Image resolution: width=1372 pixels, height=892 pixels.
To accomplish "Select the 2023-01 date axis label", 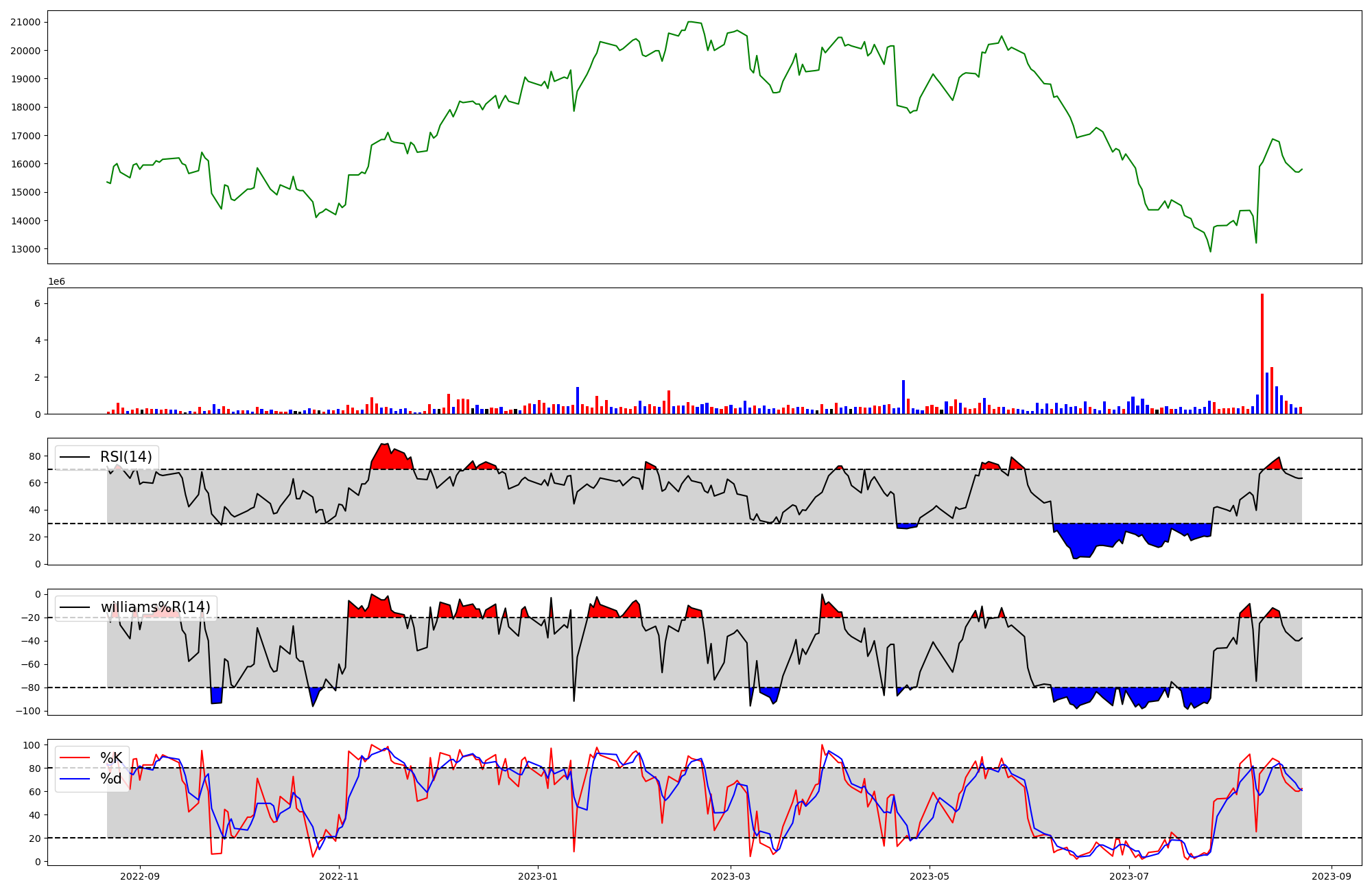I will [538, 876].
